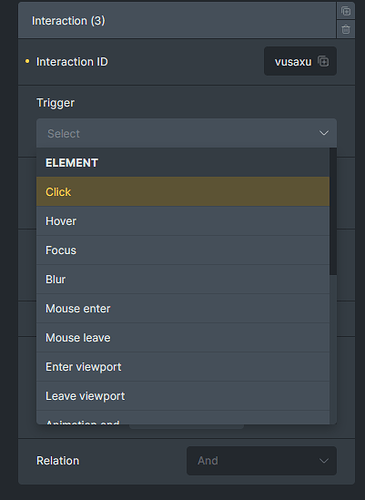This screenshot has width=365, height=500.
Task: Select Enter viewport trigger
Action: click(x=183, y=367)
